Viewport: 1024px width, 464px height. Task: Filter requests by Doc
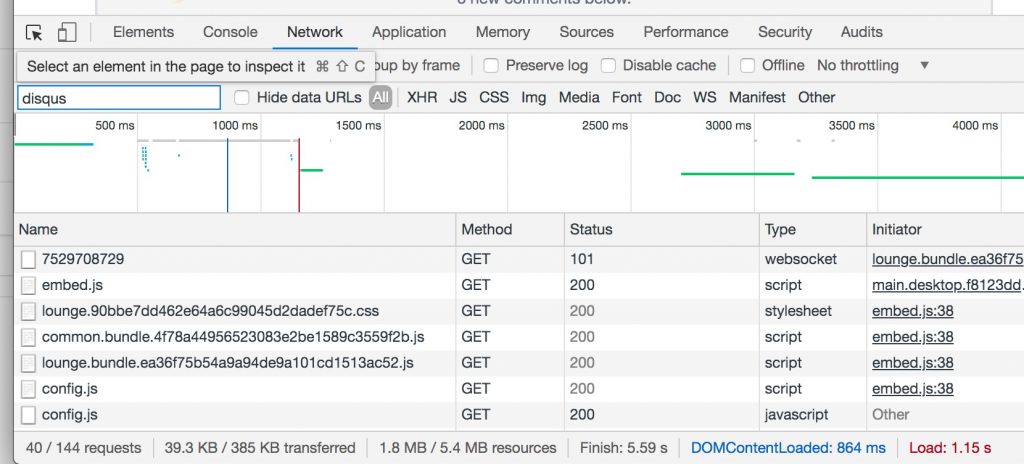pyautogui.click(x=667, y=97)
